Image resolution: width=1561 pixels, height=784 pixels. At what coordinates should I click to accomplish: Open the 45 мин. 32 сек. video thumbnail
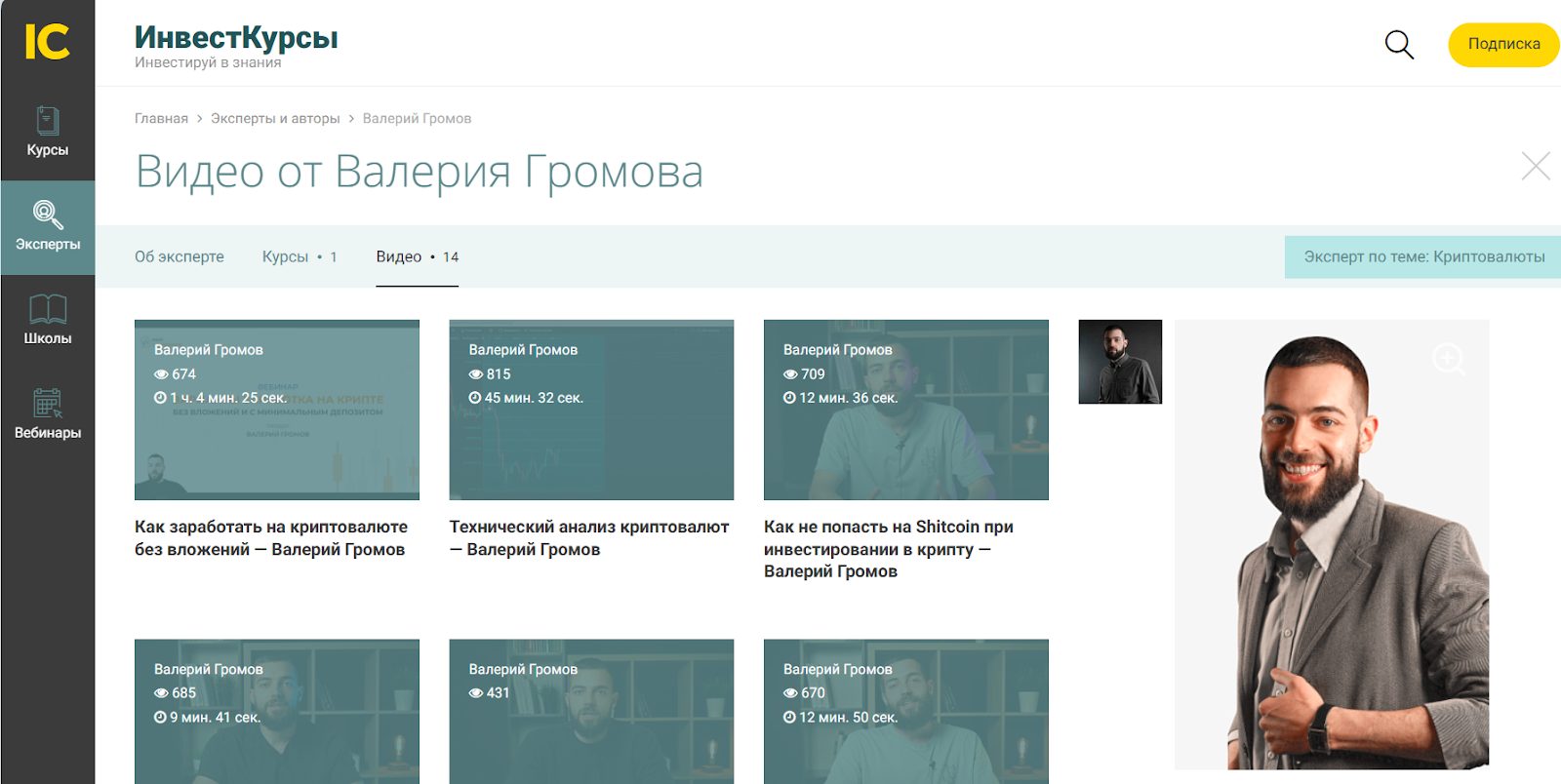coord(591,410)
